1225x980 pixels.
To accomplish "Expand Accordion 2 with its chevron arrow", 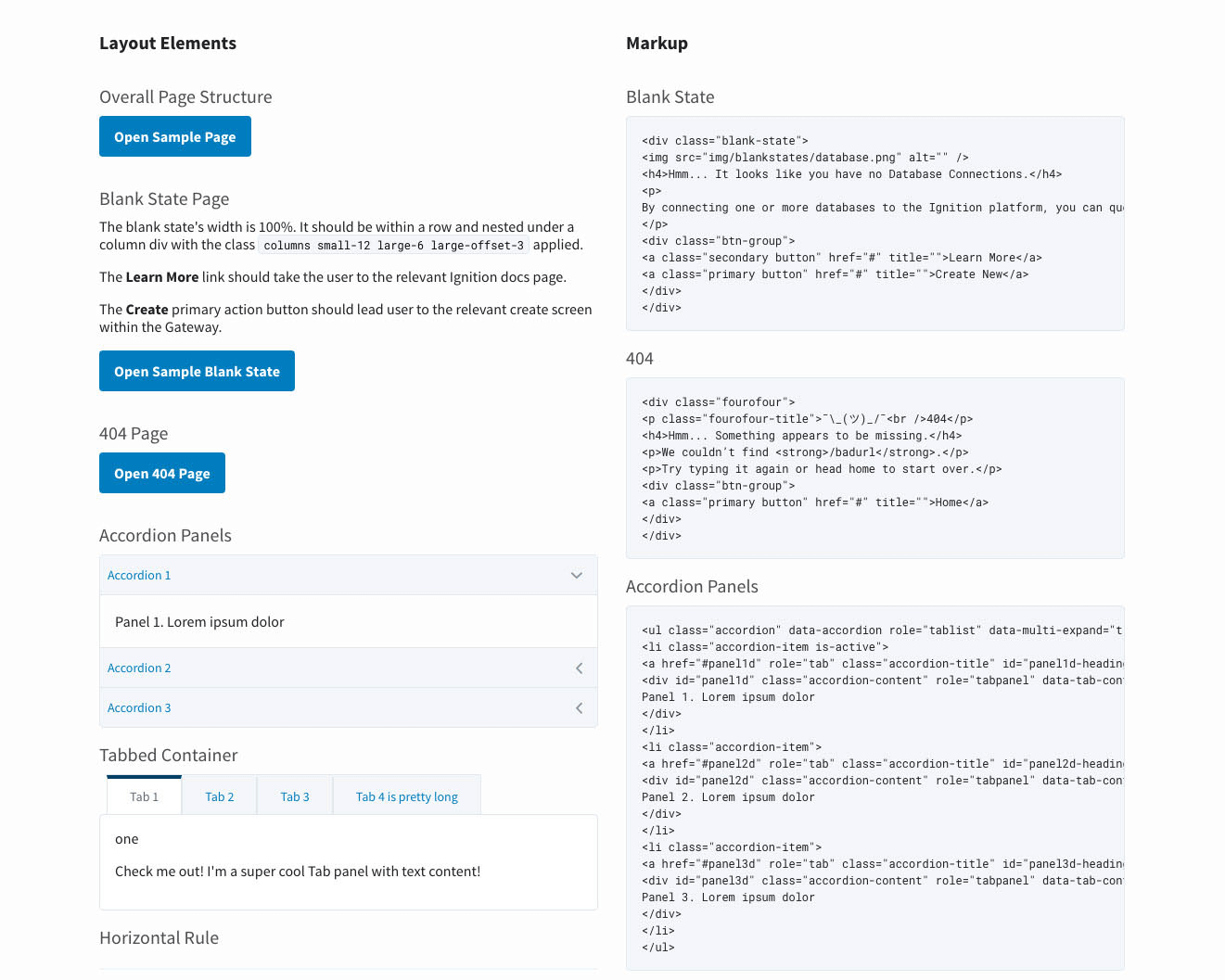I will pyautogui.click(x=579, y=668).
